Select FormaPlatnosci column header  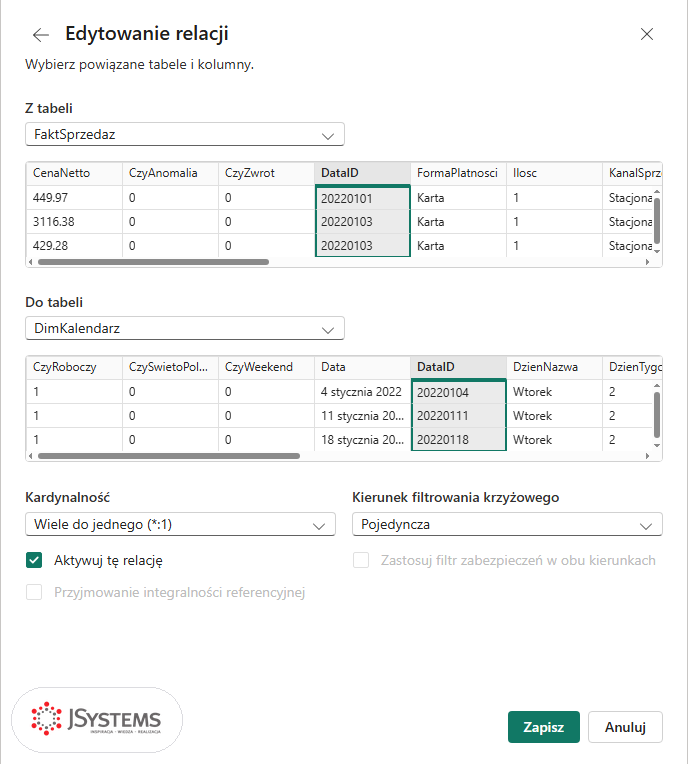(x=458, y=173)
